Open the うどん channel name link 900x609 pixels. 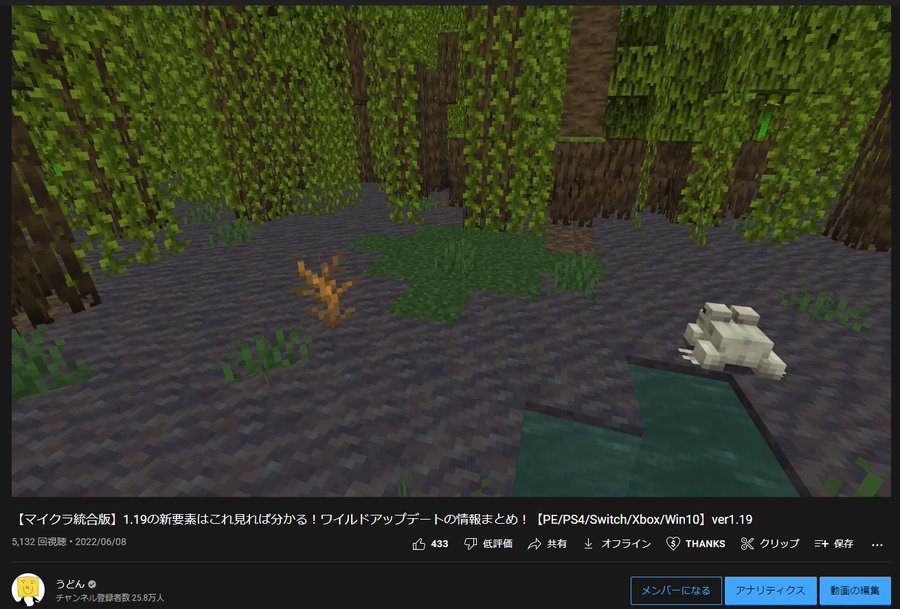pyautogui.click(x=70, y=584)
